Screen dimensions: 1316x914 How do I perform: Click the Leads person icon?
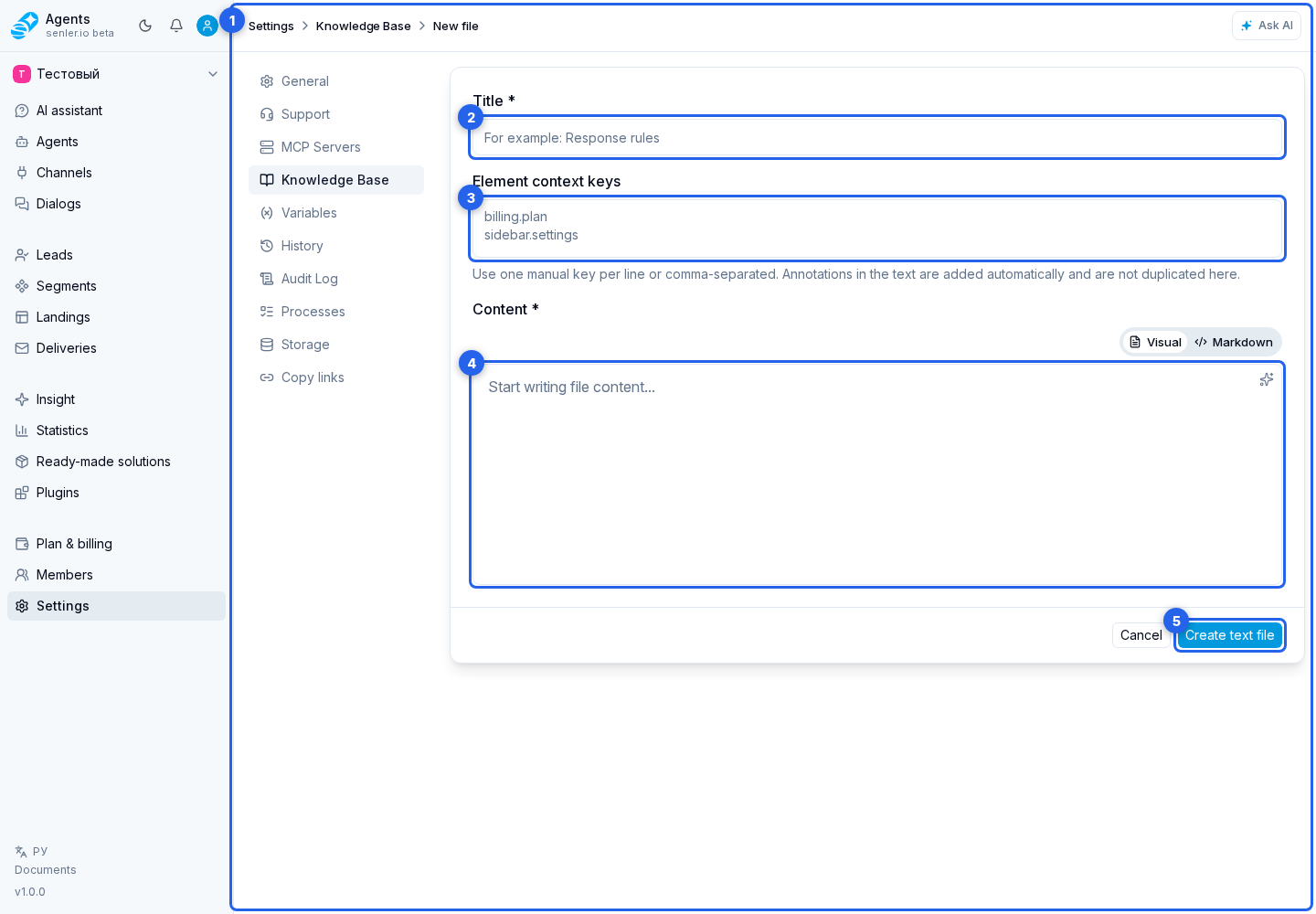click(x=22, y=255)
